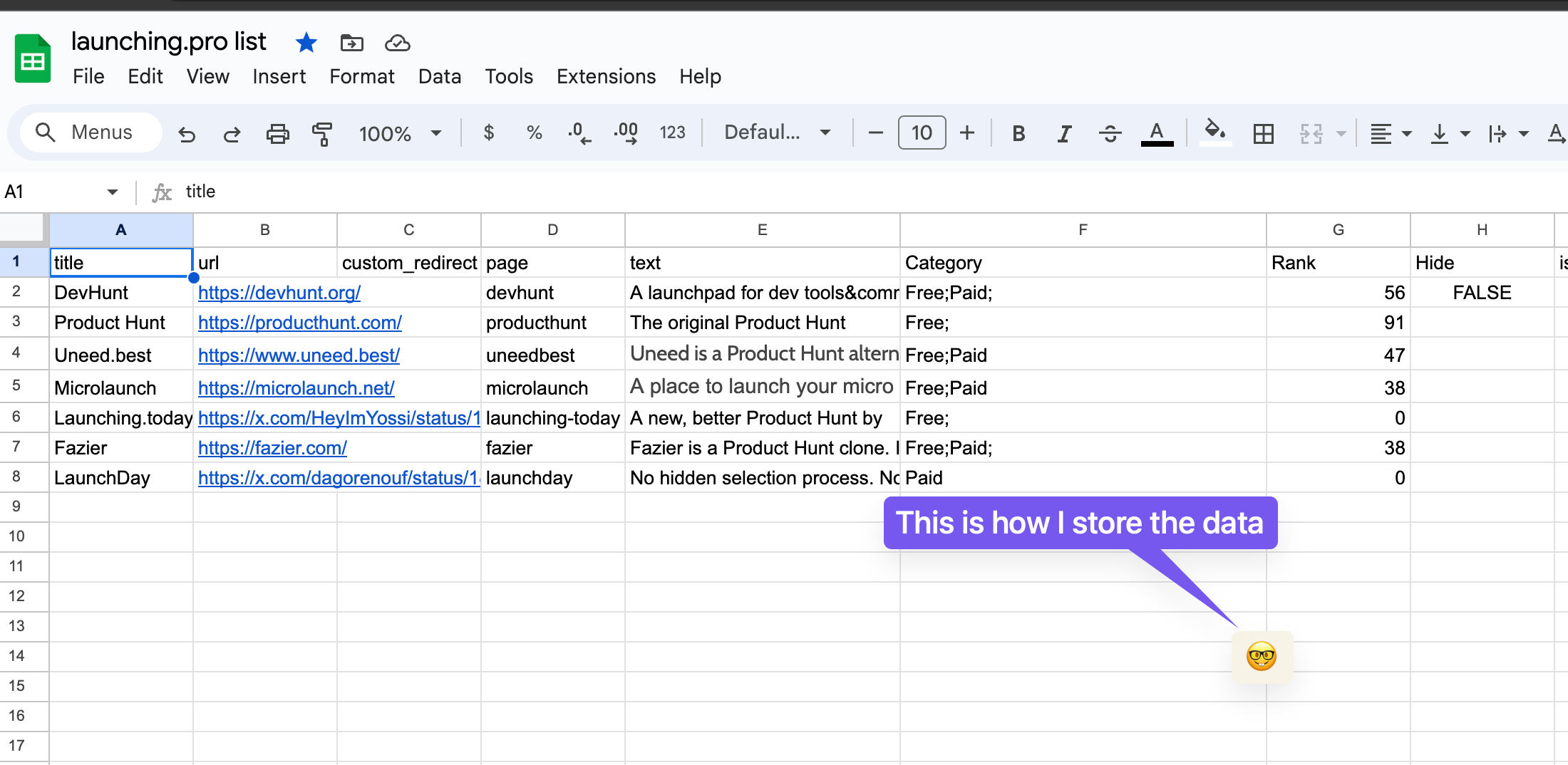Screen dimensions: 1568x765
Task: Open the devhunt.org link
Action: pyautogui.click(x=279, y=293)
